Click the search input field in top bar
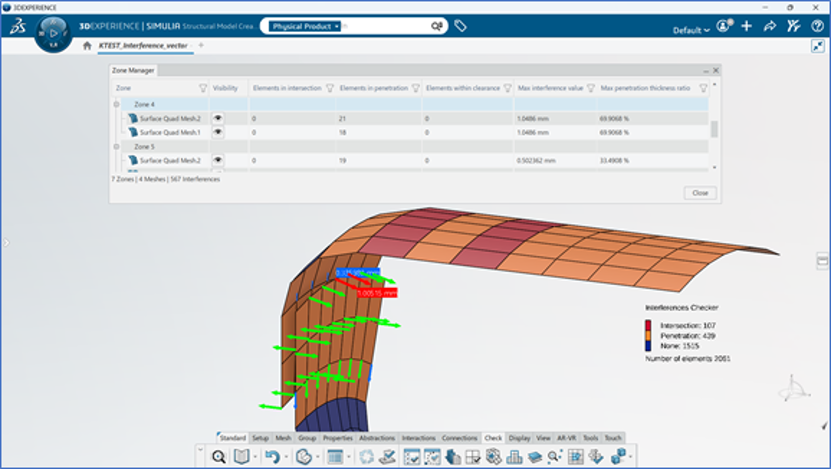Viewport: 832px width, 470px height. [385, 26]
